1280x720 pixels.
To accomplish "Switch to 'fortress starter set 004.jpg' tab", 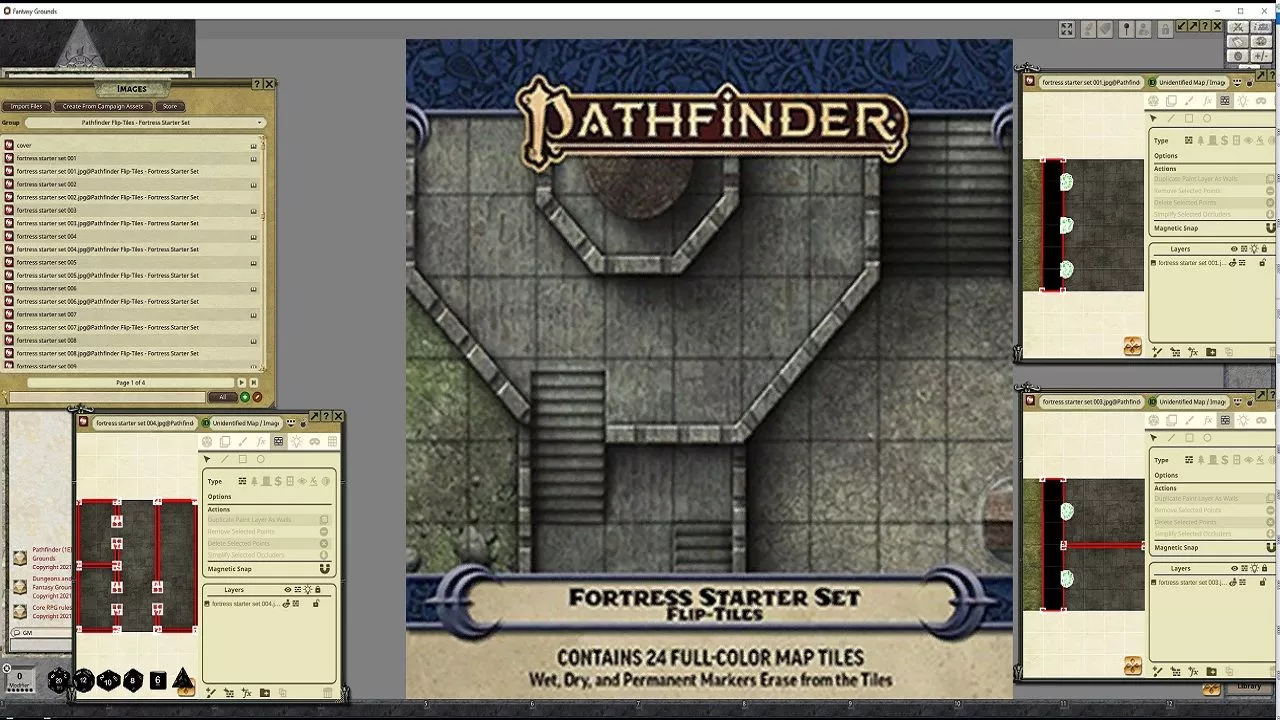I will tap(144, 423).
